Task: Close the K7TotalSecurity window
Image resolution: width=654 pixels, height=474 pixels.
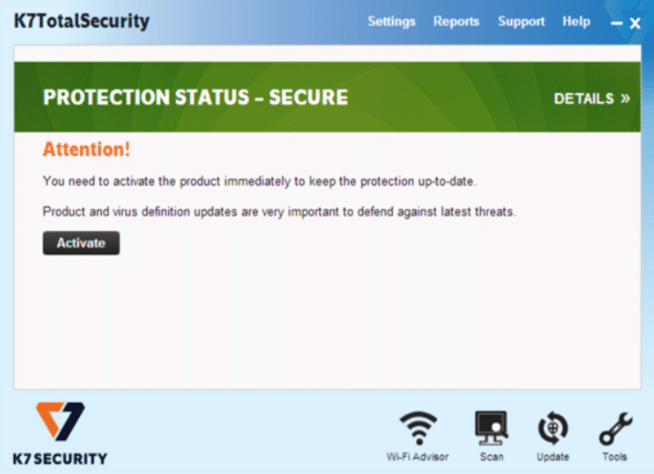Action: pos(635,23)
